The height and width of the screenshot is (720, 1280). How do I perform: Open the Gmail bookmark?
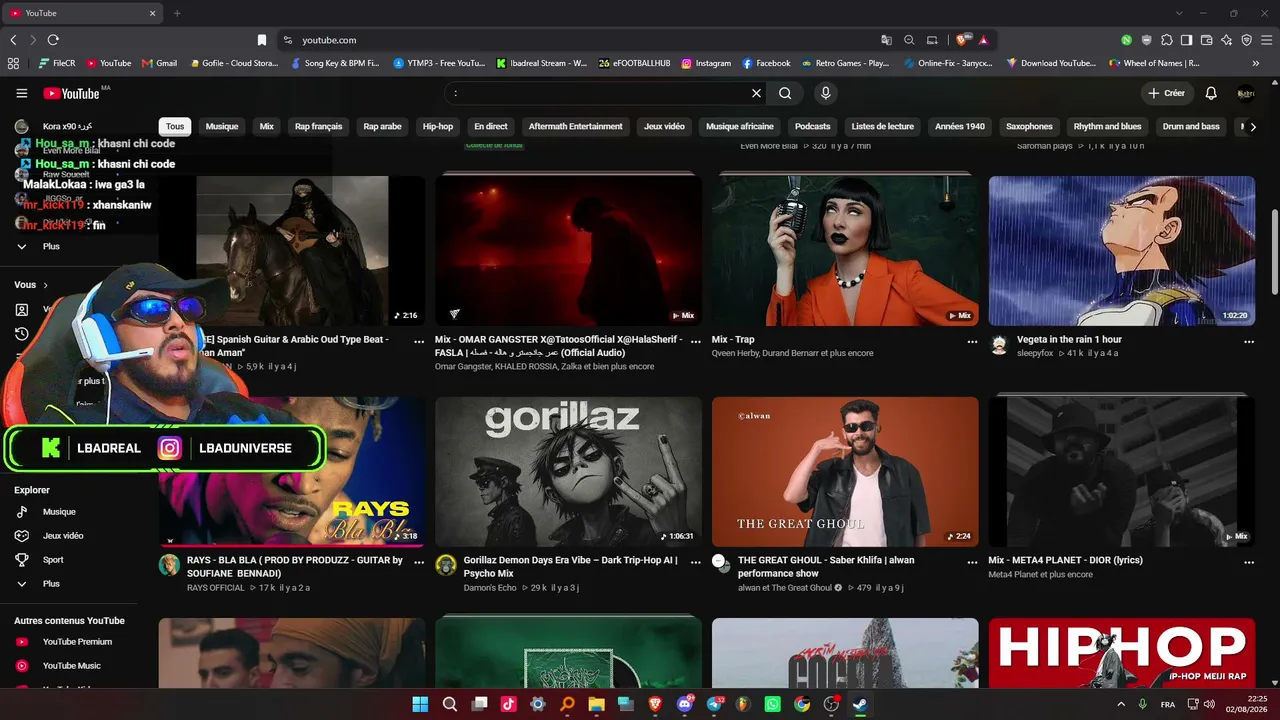point(160,63)
